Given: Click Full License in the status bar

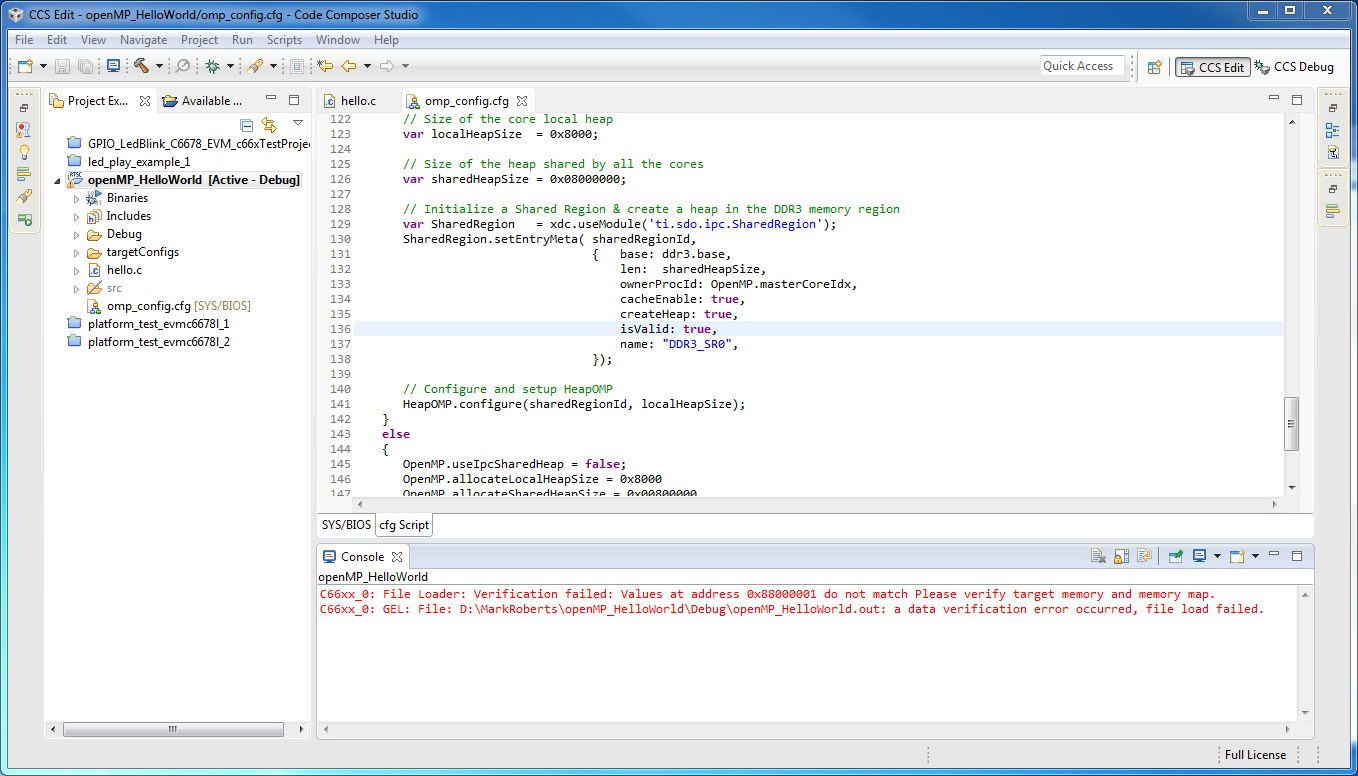Looking at the screenshot, I should 1255,755.
